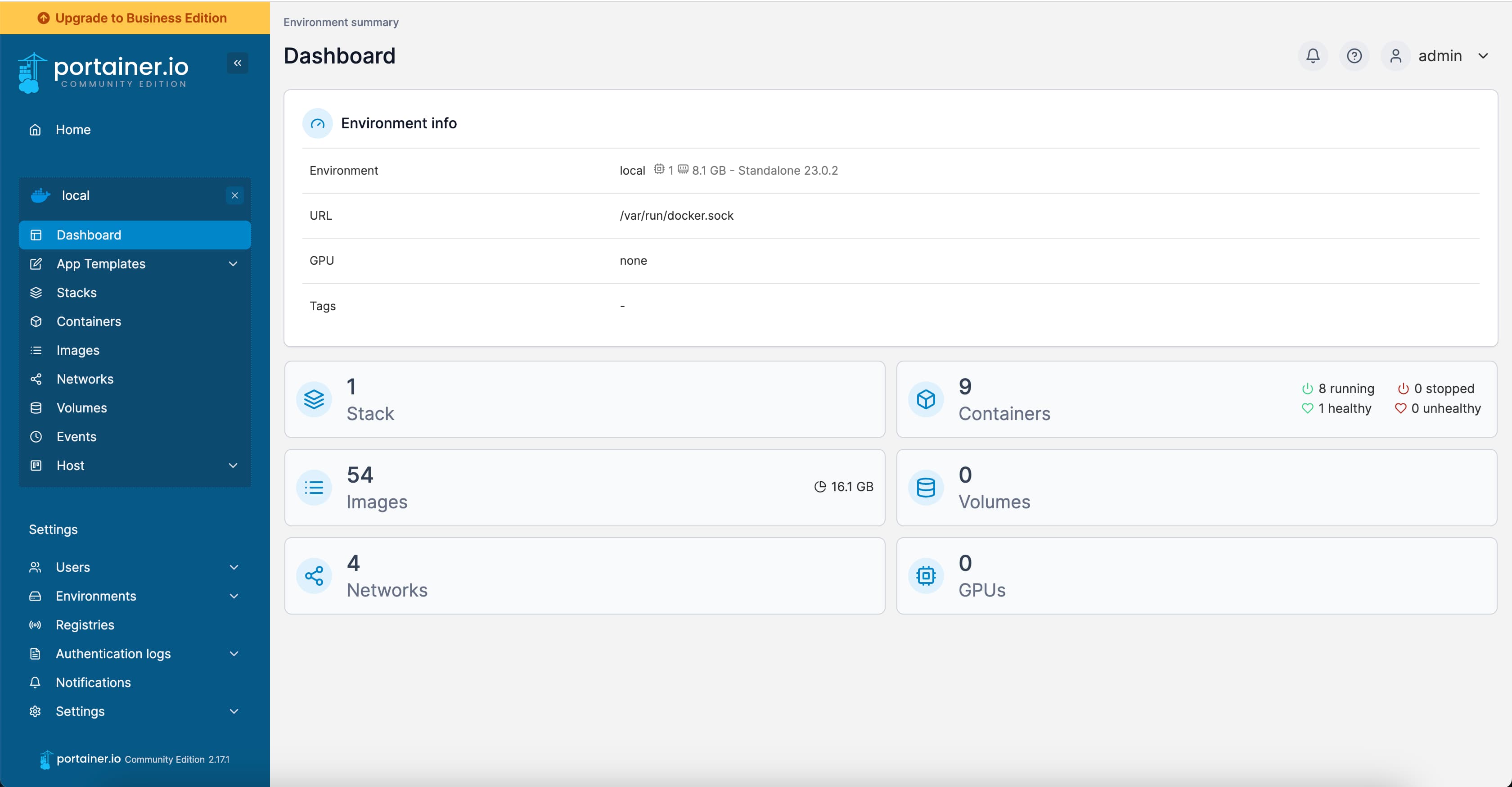Viewport: 1512px width, 787px height.
Task: Click the GPUs chip icon tile
Action: tap(926, 575)
